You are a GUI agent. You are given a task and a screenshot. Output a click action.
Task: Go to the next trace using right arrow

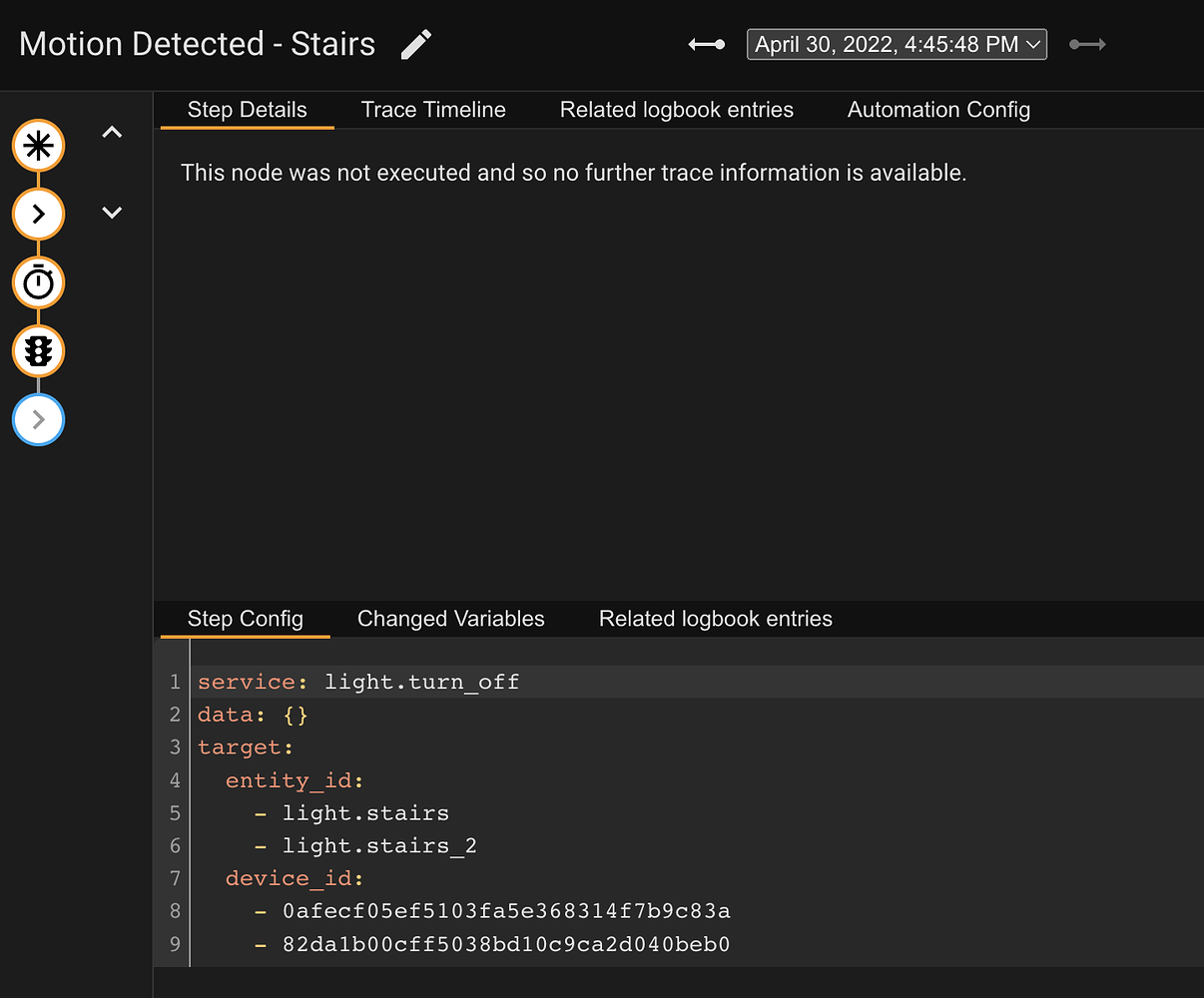[1087, 45]
